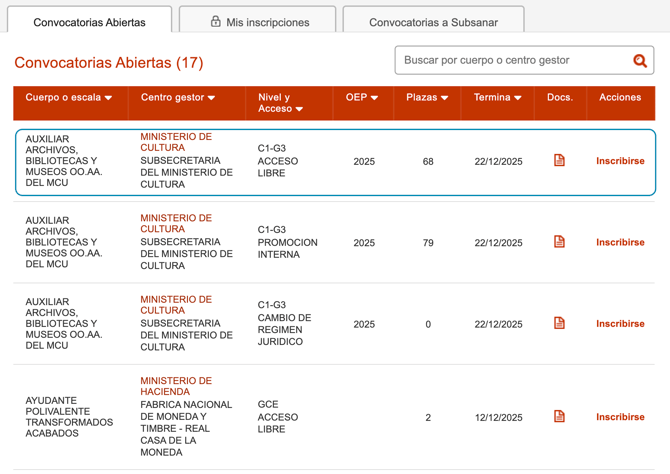The image size is (670, 474).
Task: Click Inscribirse for Ayudante Polivalente row
Action: (x=620, y=417)
